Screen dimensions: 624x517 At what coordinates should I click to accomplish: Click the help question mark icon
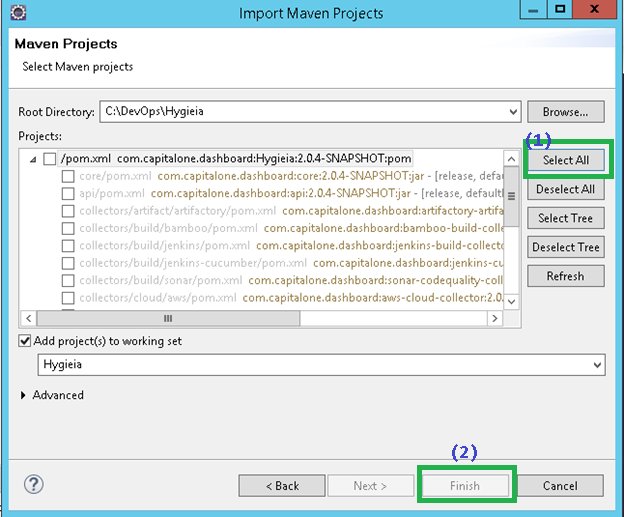[32, 485]
